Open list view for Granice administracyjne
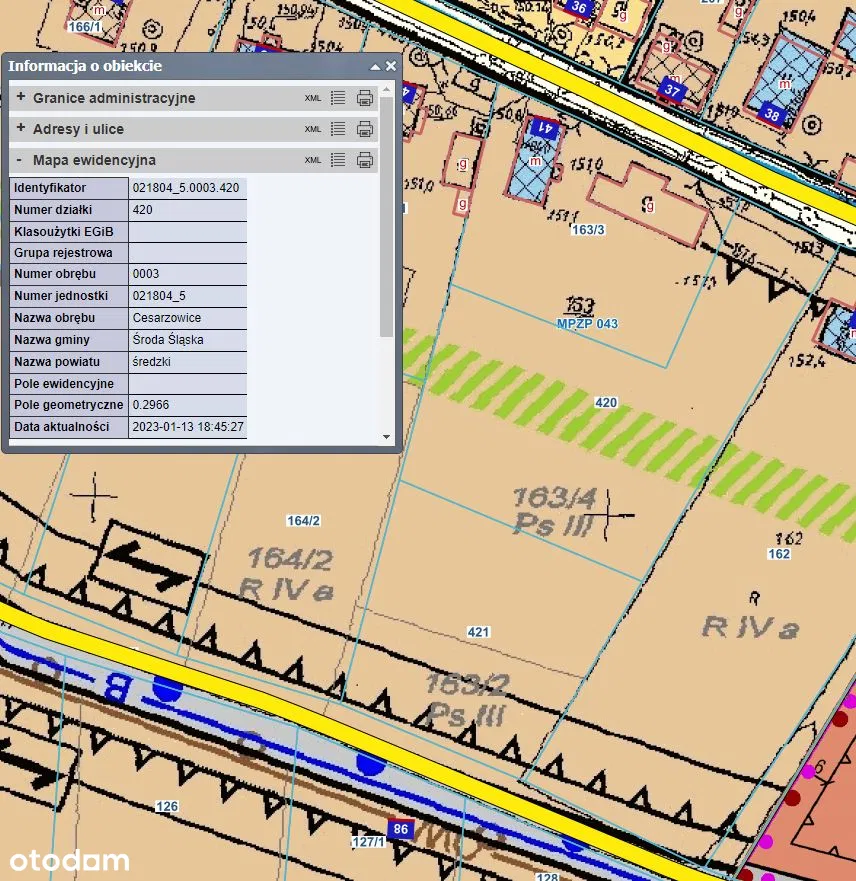856x881 pixels. (338, 98)
